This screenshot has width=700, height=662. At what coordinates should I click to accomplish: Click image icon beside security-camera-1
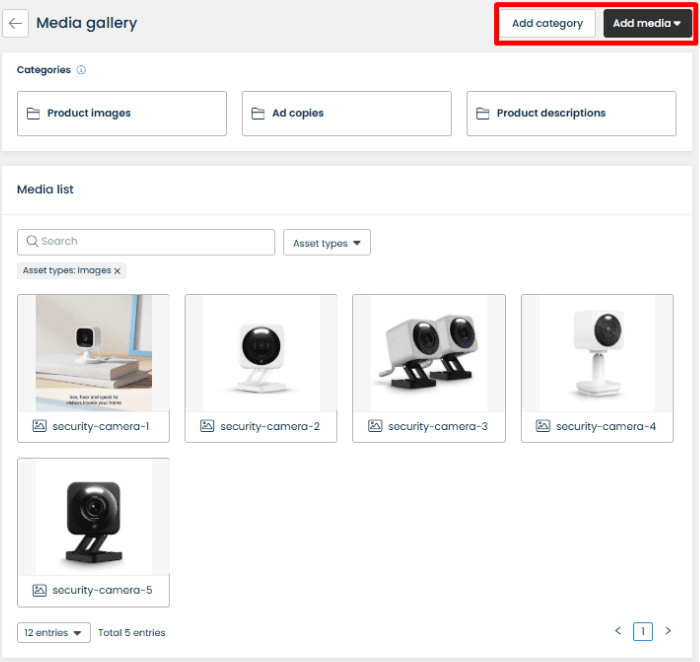39,426
